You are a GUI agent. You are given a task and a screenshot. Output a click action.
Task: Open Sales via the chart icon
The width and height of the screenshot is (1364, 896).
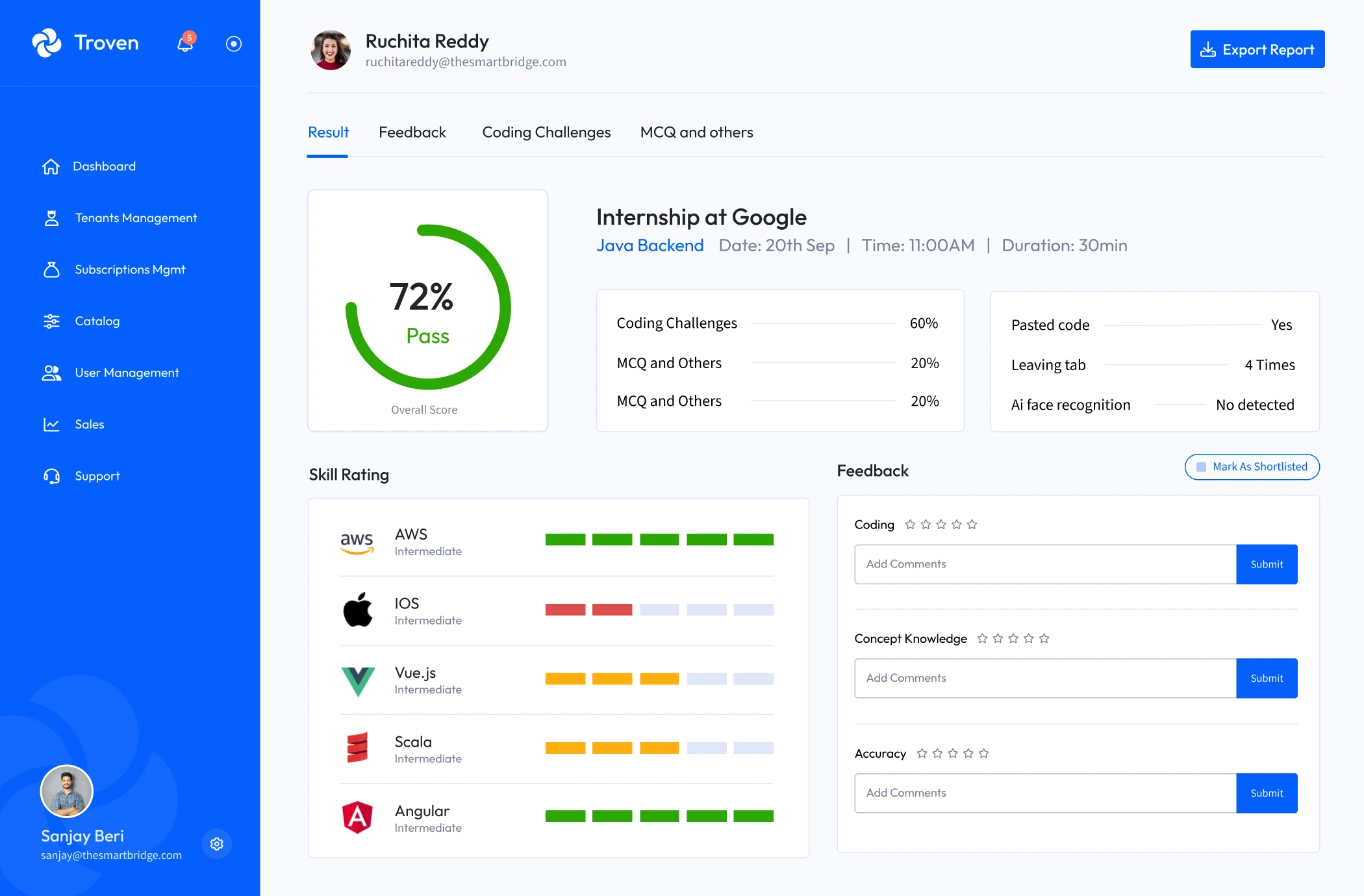(x=51, y=425)
